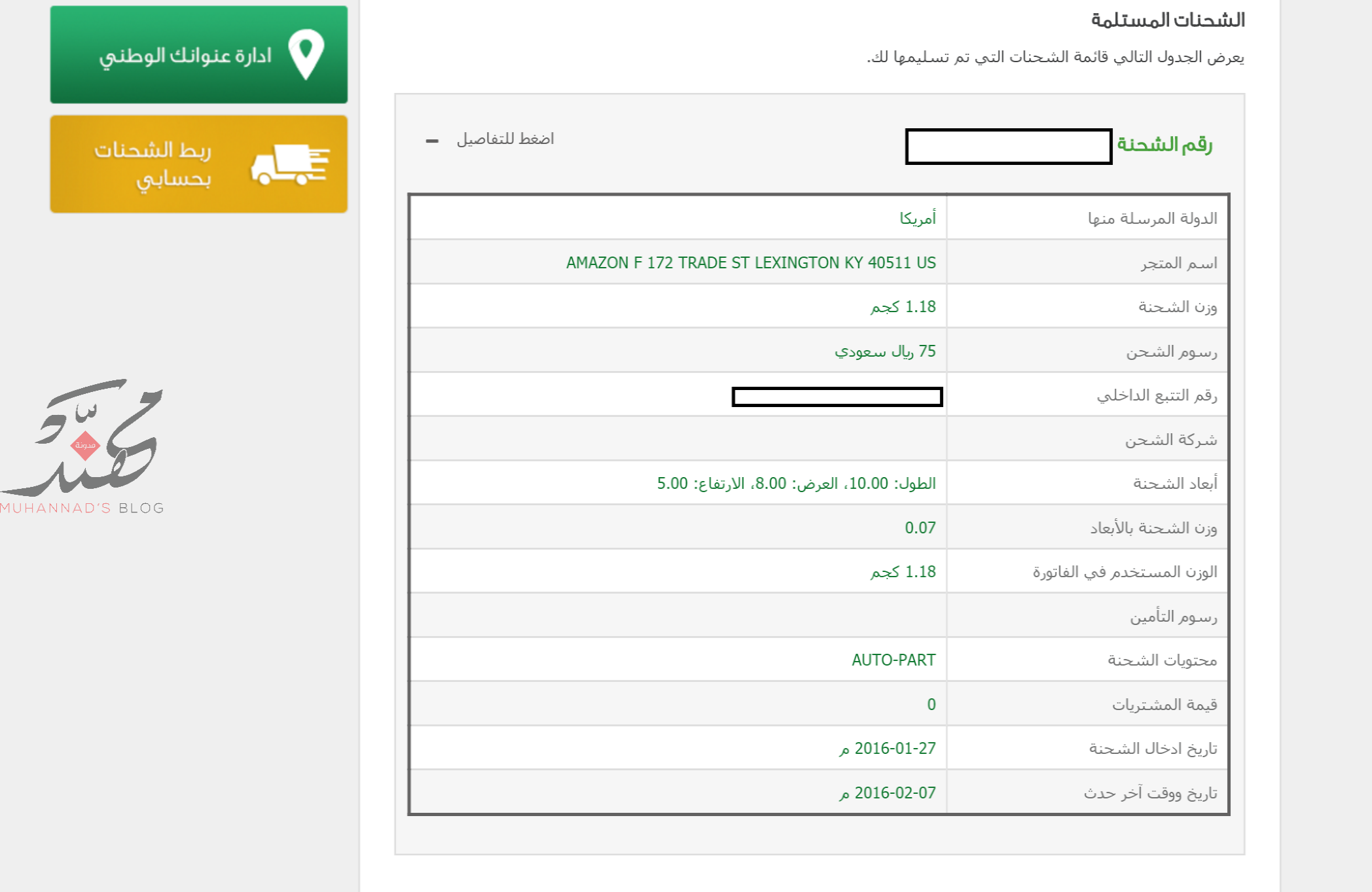Click the Amazon Lexington store name value
This screenshot has height=892, width=1372.
750,262
